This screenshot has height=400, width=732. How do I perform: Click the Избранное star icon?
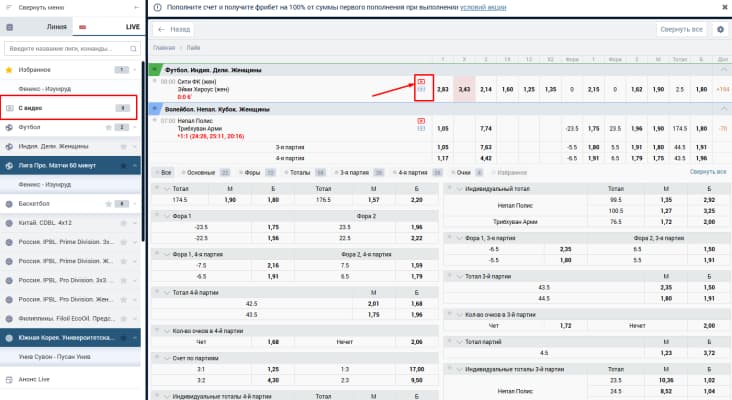[9, 70]
